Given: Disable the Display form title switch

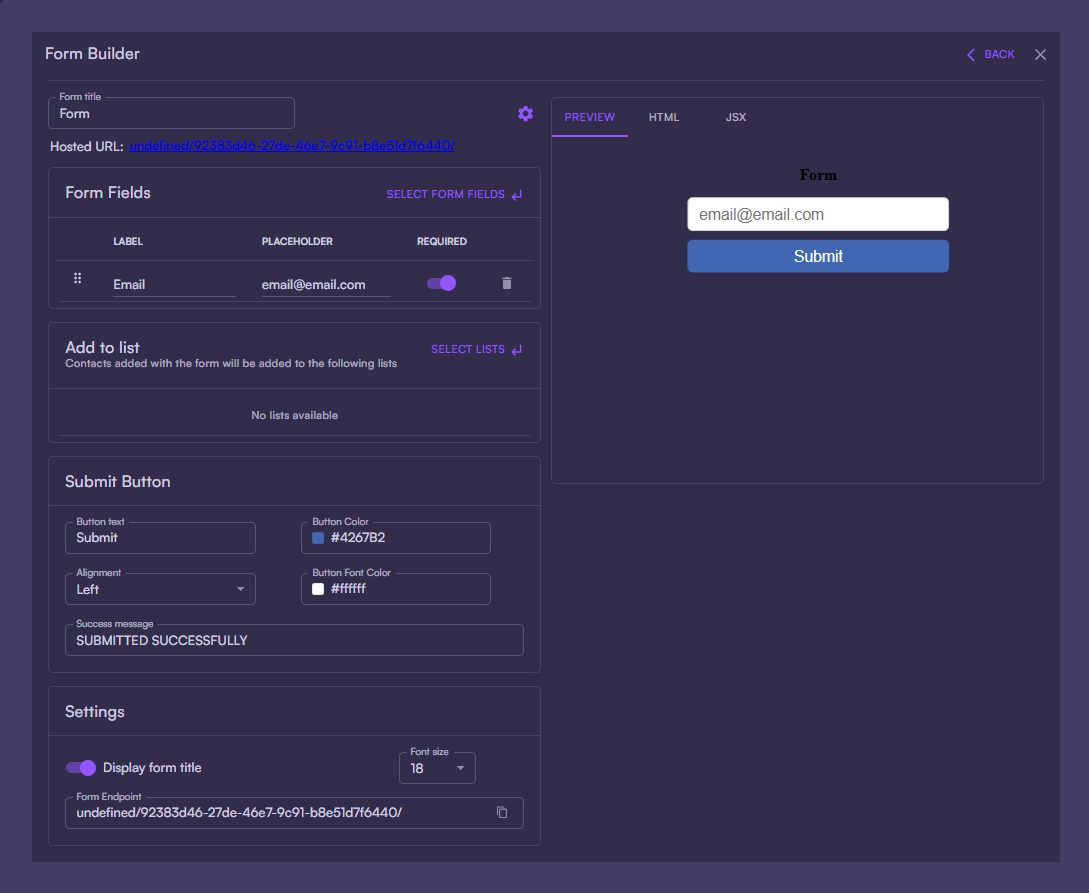Looking at the screenshot, I should point(81,768).
